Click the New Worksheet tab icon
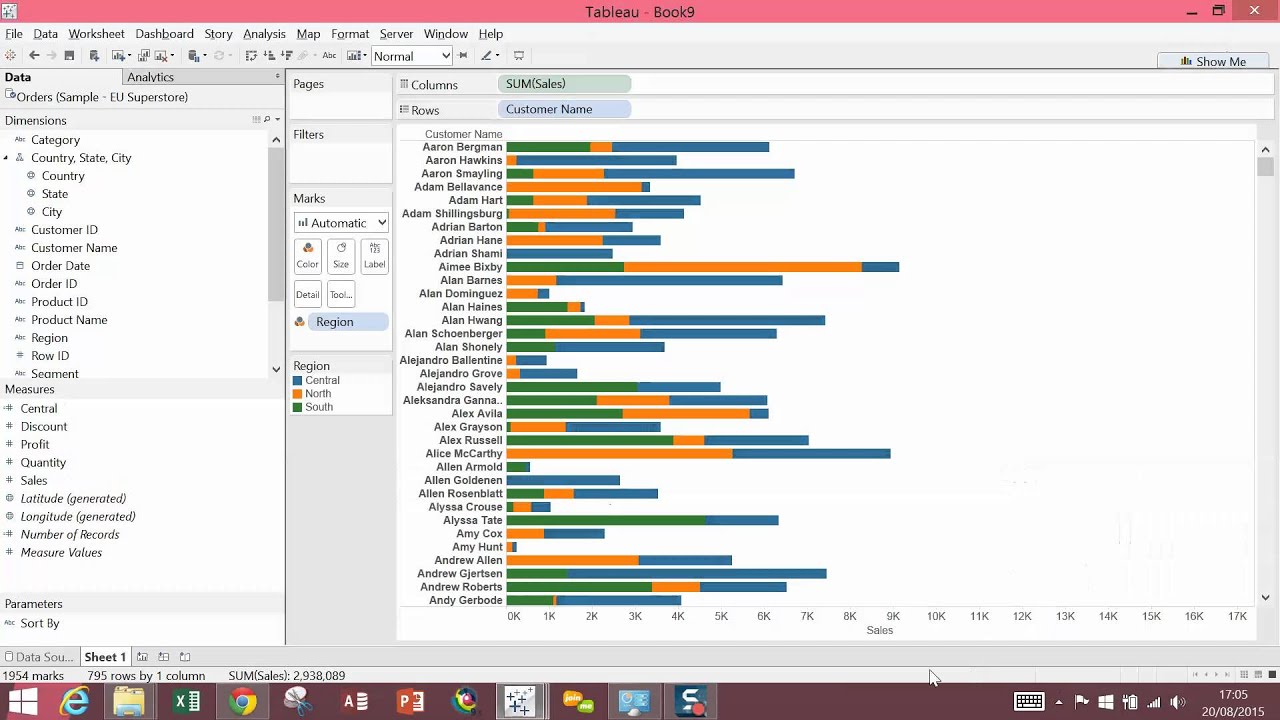The width and height of the screenshot is (1280, 720). coord(142,657)
